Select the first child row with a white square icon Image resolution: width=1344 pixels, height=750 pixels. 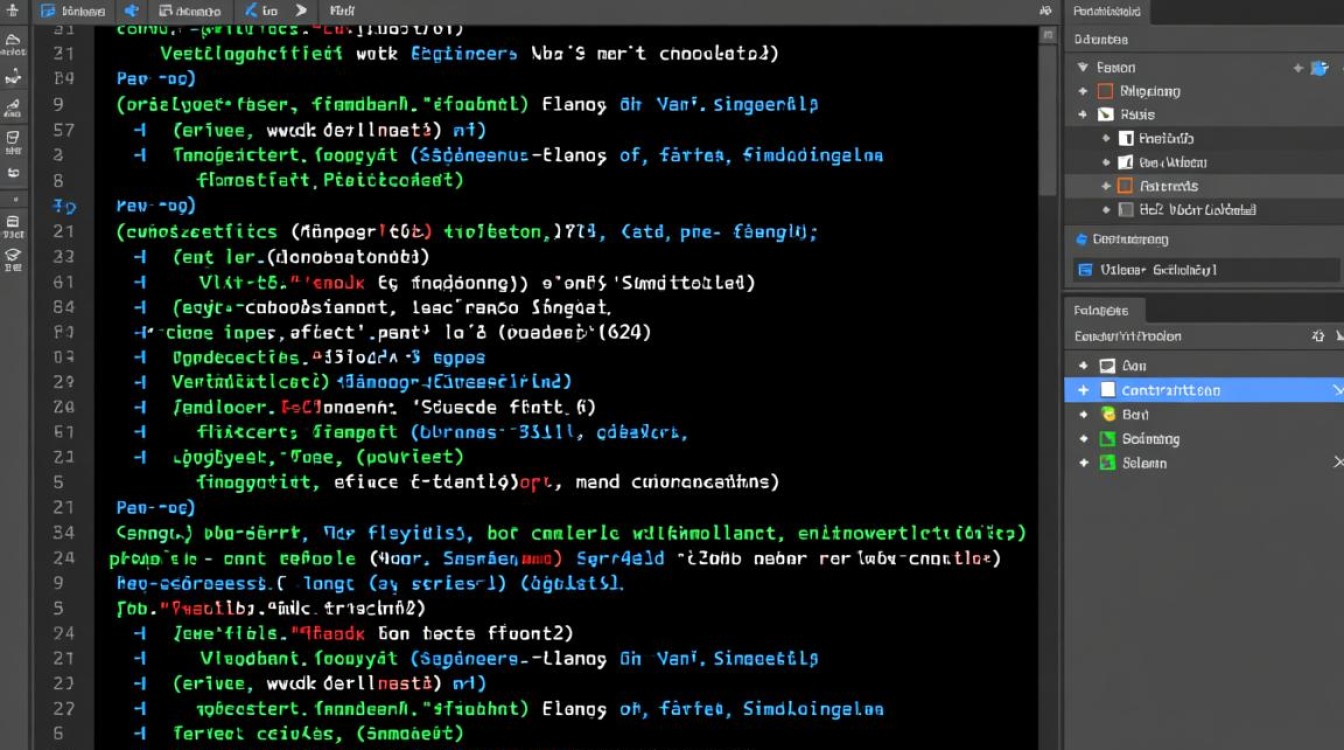pos(1203,139)
